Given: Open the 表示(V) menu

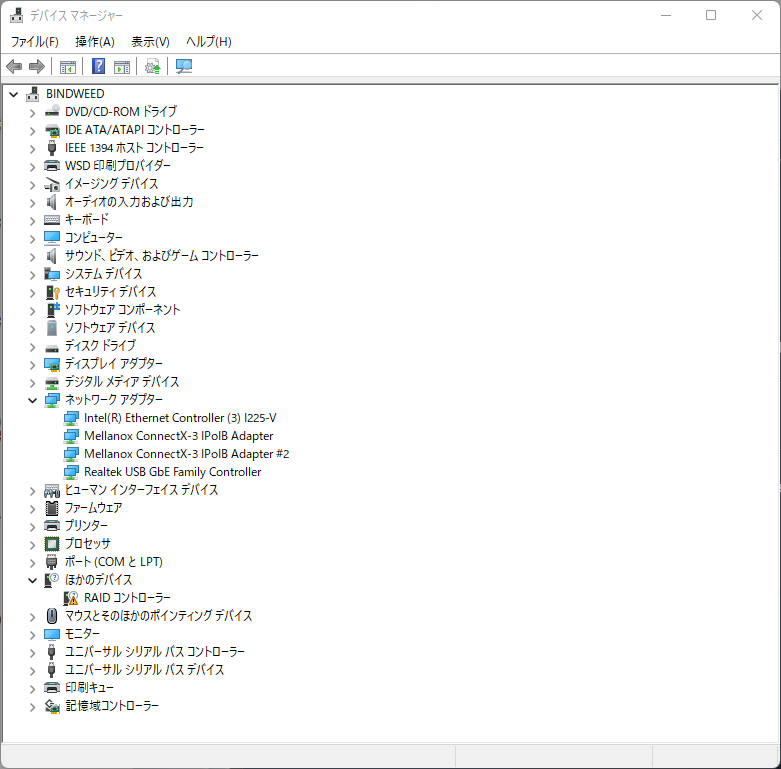Looking at the screenshot, I should pos(150,42).
